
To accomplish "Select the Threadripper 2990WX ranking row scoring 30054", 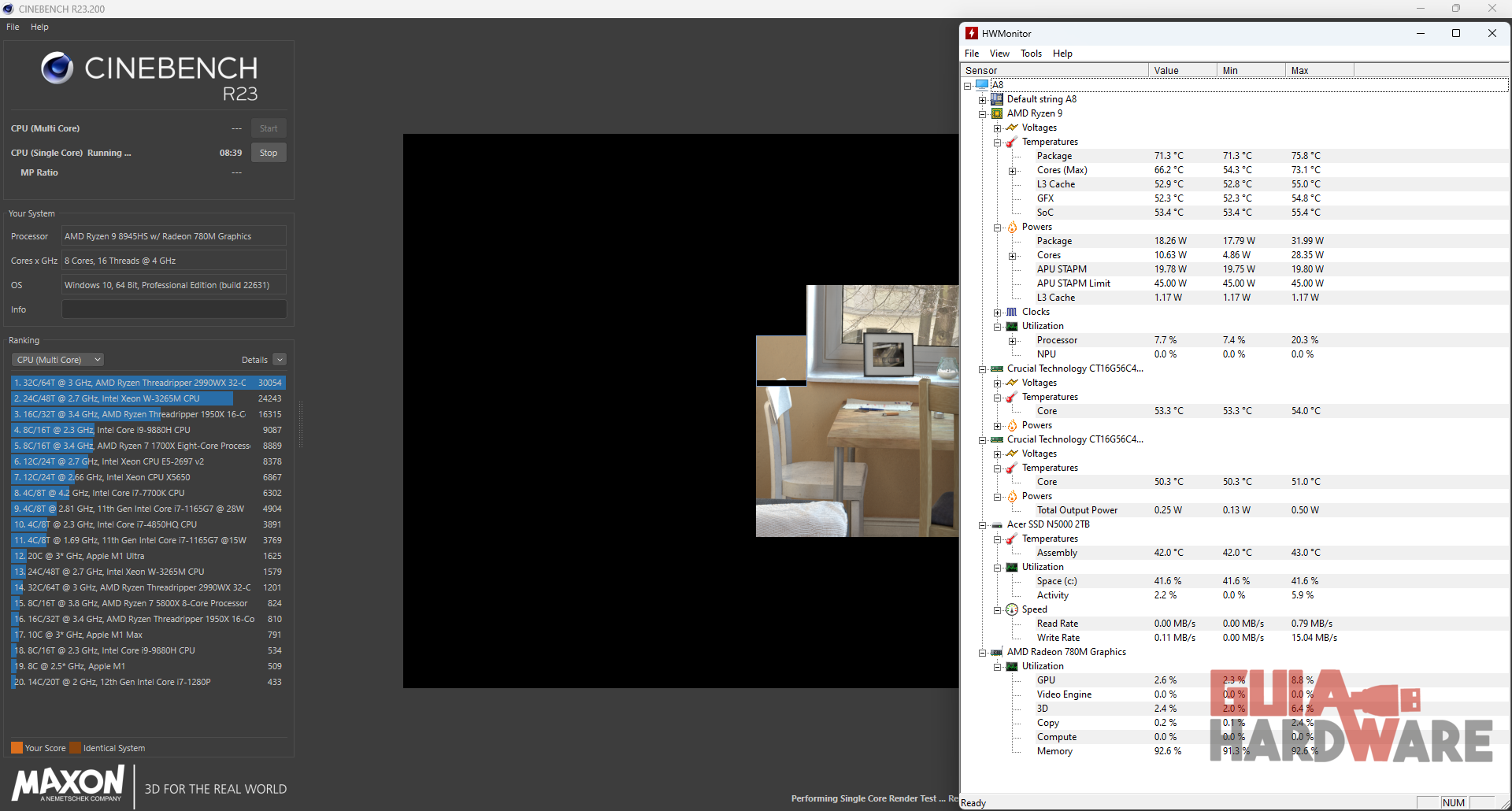I will (148, 383).
